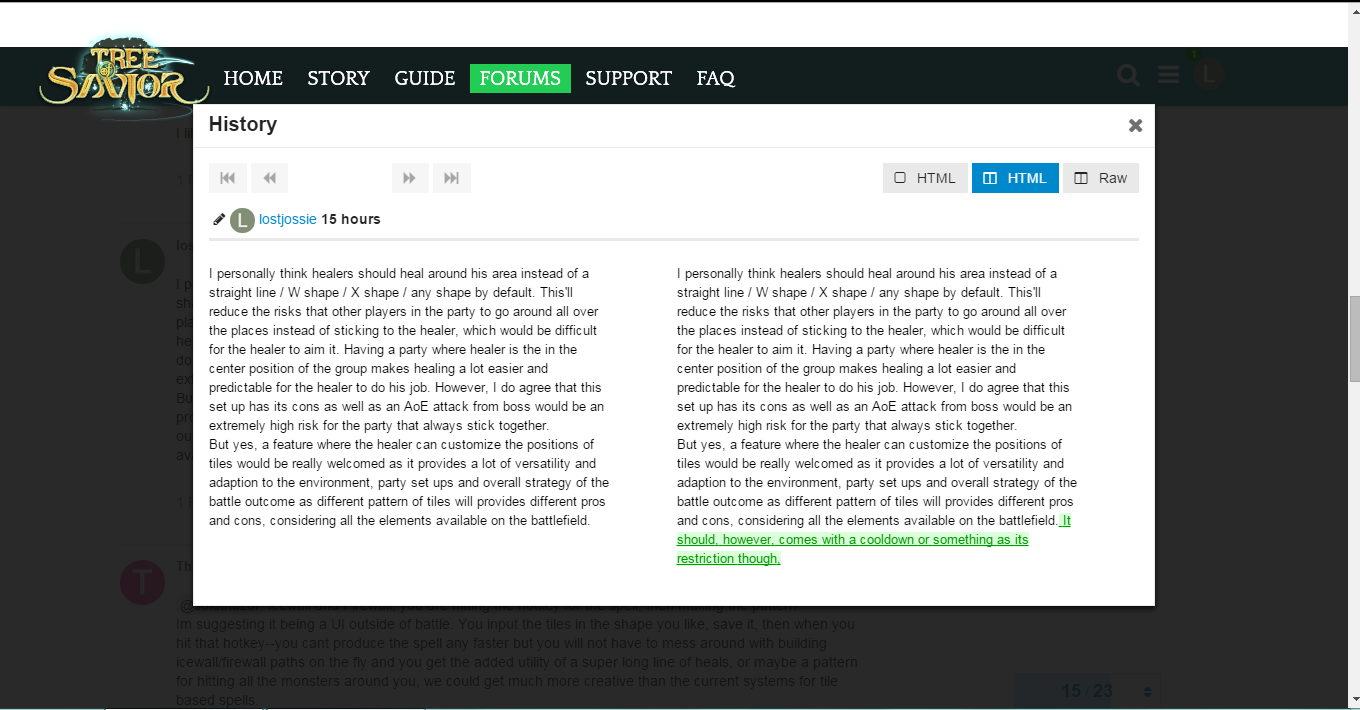Switch to Raw diff view
The image size is (1360, 710).
click(x=1100, y=178)
